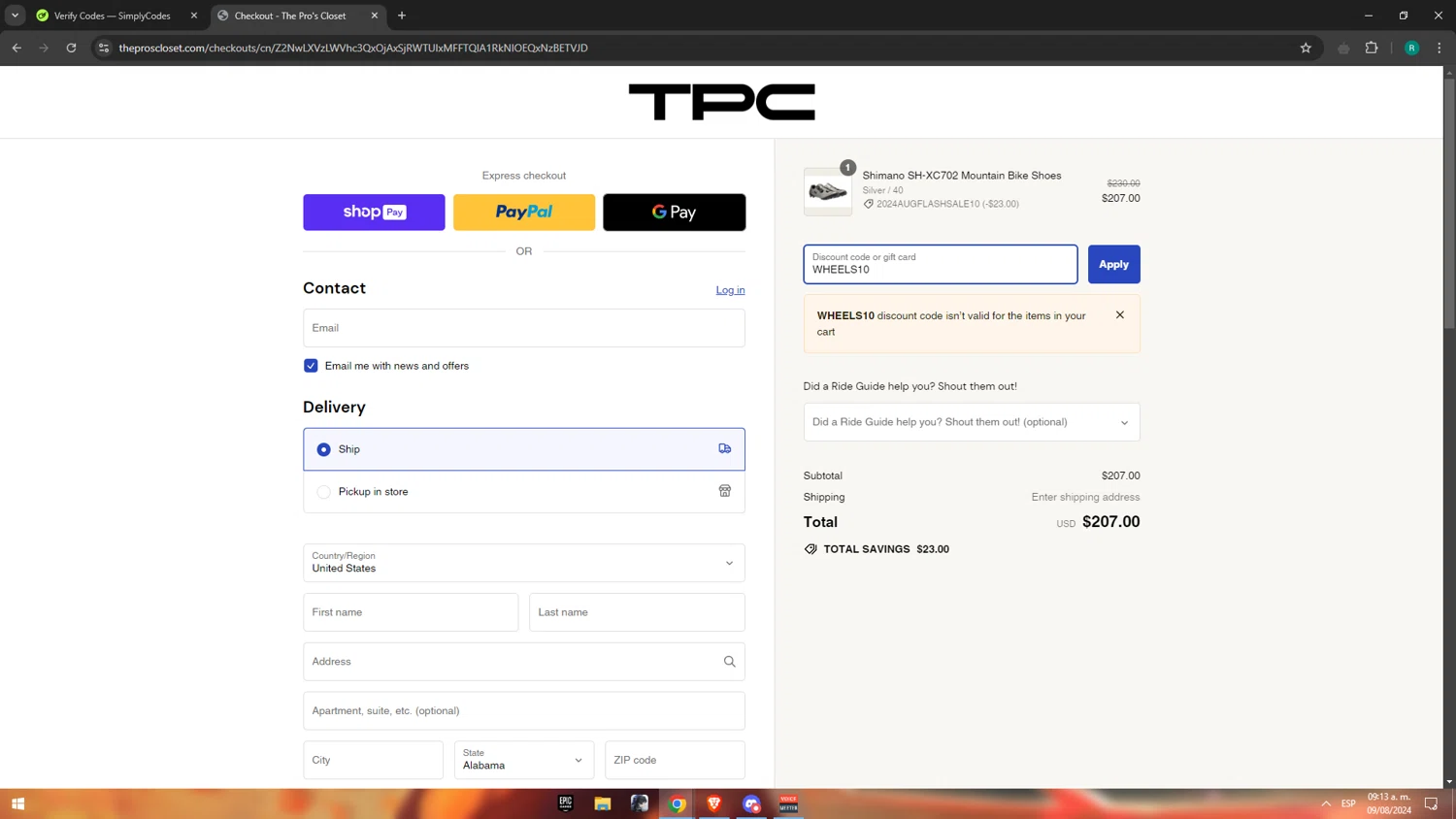
Task: Expand the Ride Guide shout-out dropdown
Action: click(x=972, y=422)
